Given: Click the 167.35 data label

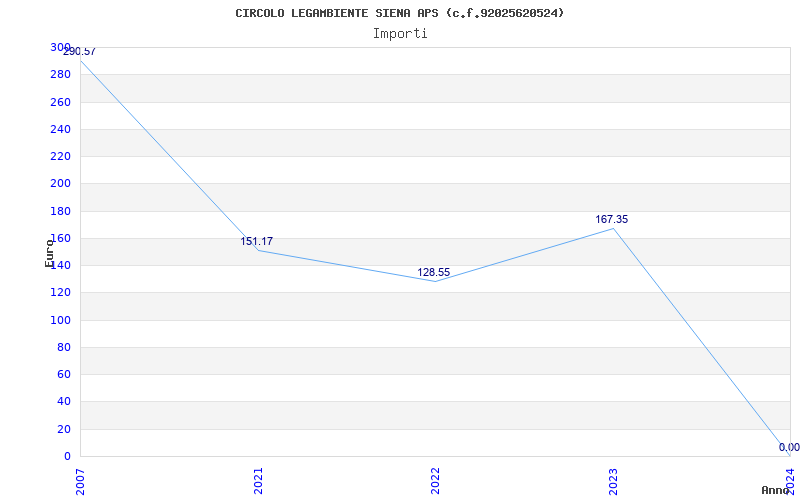Looking at the screenshot, I should coord(612,219).
